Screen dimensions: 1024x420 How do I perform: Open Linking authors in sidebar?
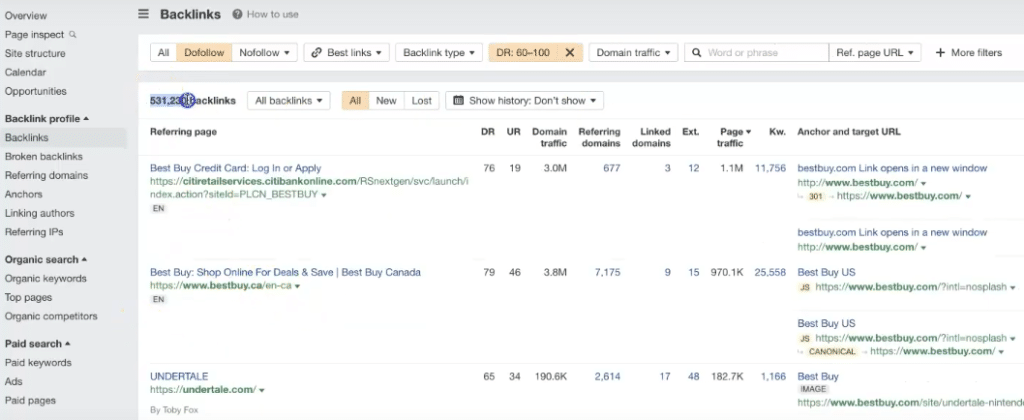(x=39, y=214)
